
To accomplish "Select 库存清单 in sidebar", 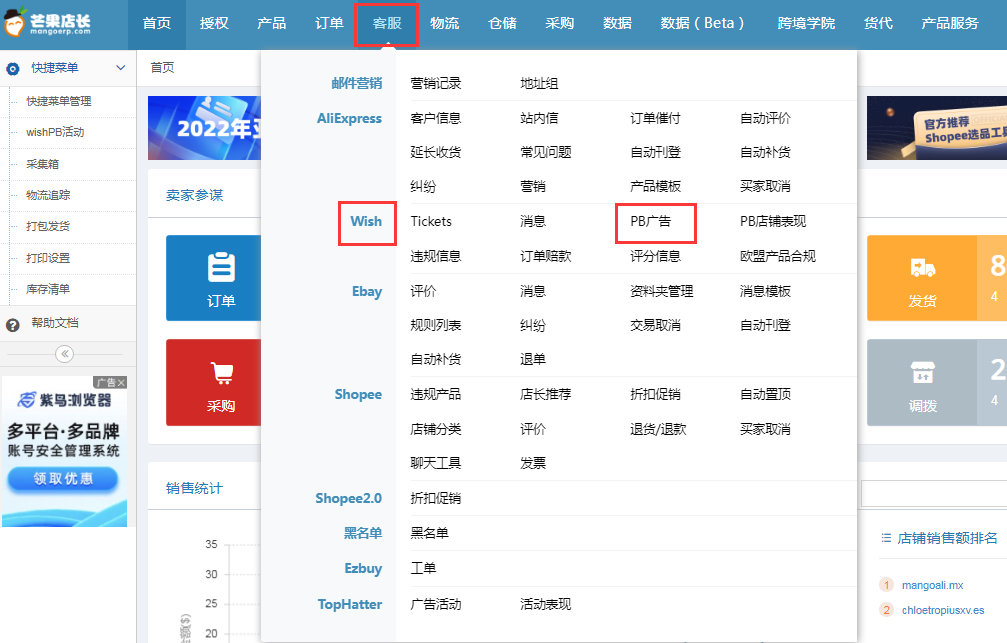I will (48, 289).
